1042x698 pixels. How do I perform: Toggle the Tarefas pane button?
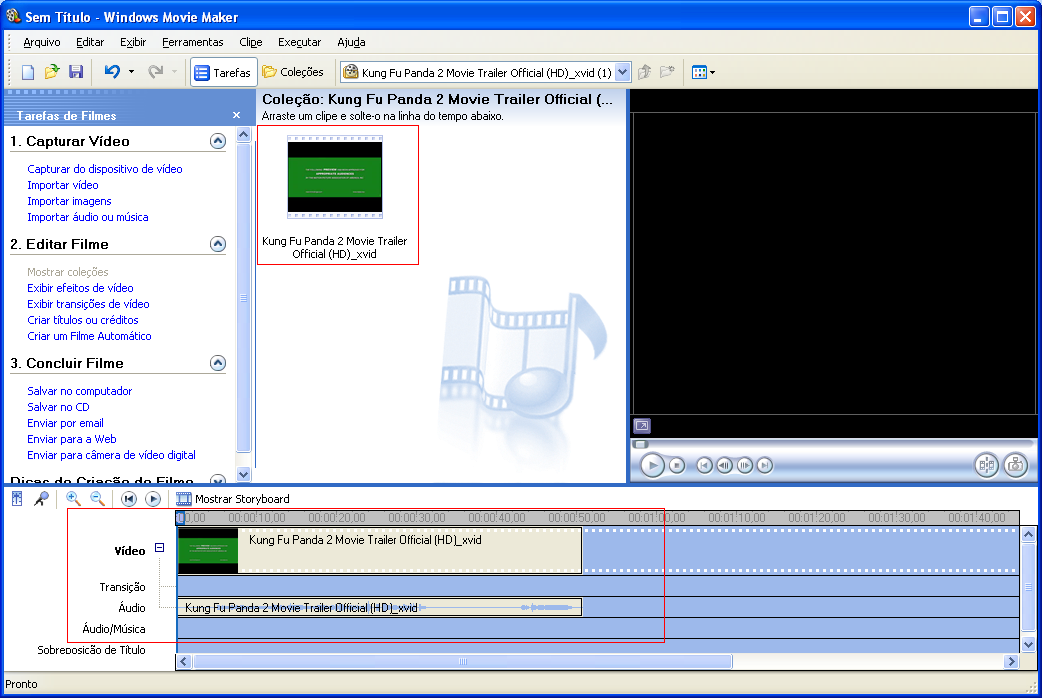223,72
